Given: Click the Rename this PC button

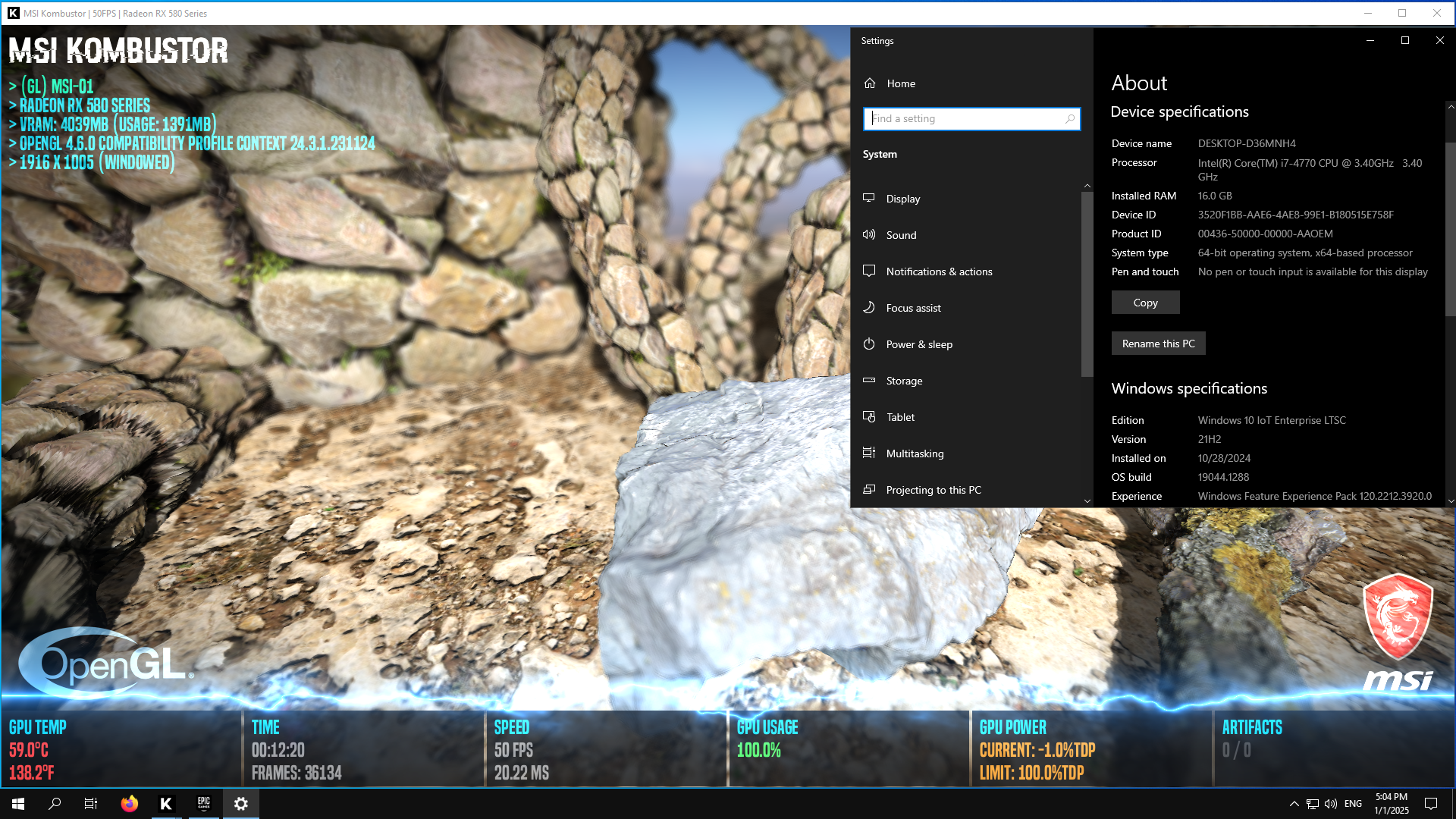Looking at the screenshot, I should pyautogui.click(x=1158, y=344).
